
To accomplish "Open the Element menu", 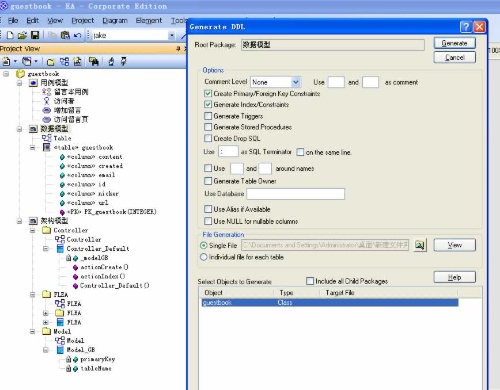I will tap(149, 21).
